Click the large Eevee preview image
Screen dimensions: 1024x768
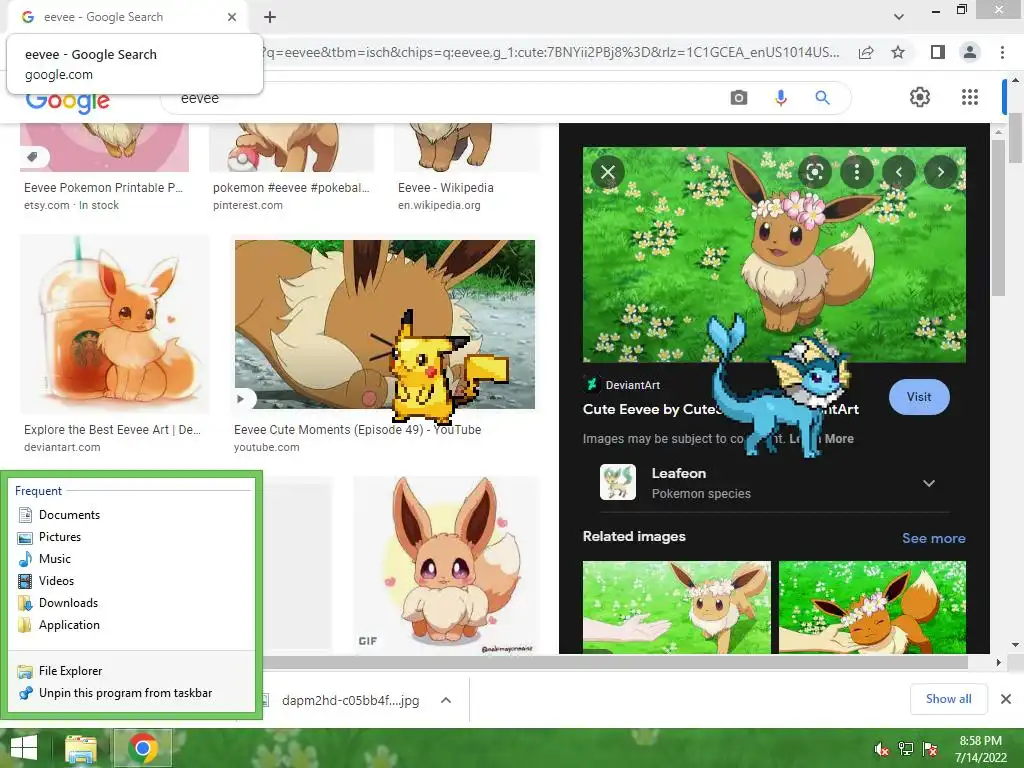[x=774, y=255]
